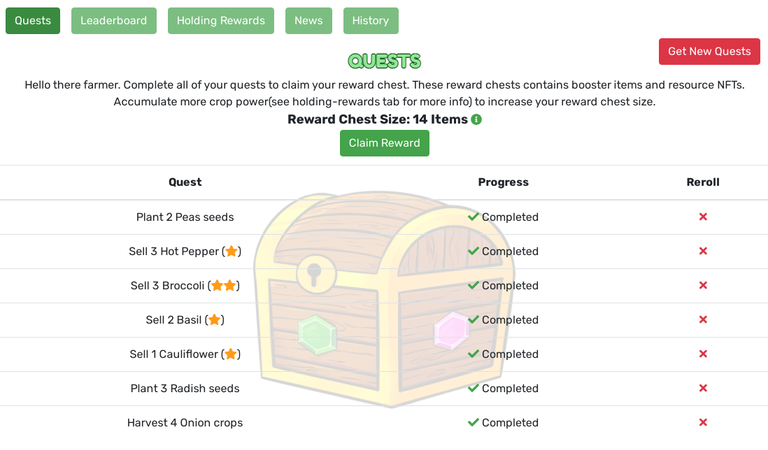Reroll the Plant 3 Radish seeds quest
The height and width of the screenshot is (450, 768).
tap(703, 388)
